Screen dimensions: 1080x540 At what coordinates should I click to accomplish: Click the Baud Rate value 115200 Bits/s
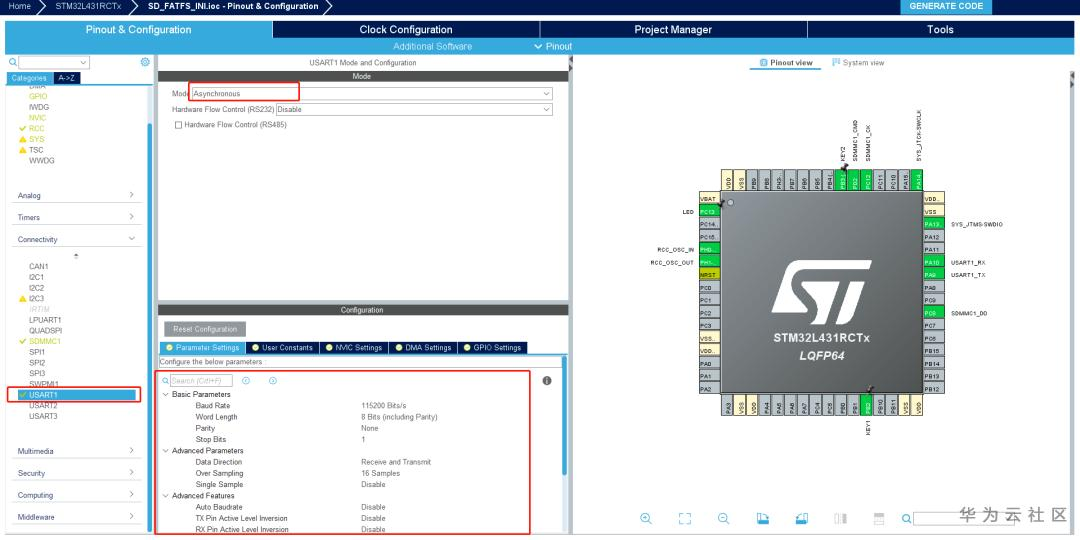tap(384, 406)
